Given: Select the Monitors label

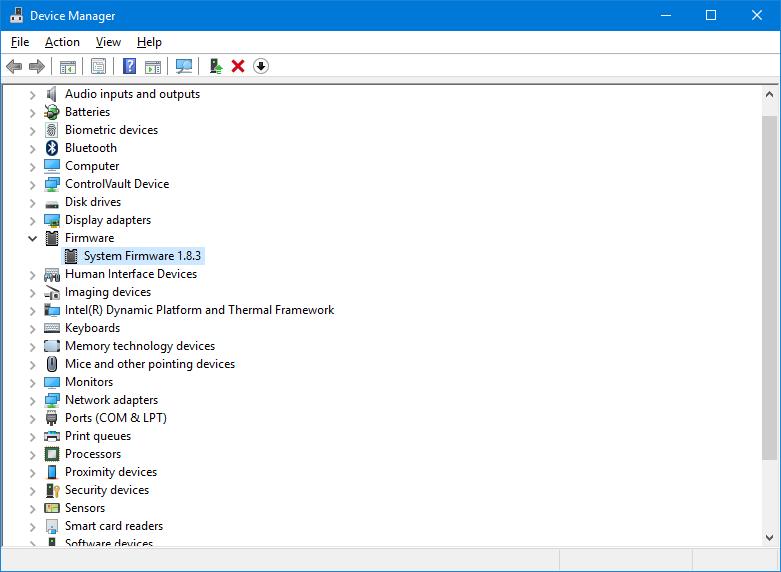Looking at the screenshot, I should pos(89,382).
